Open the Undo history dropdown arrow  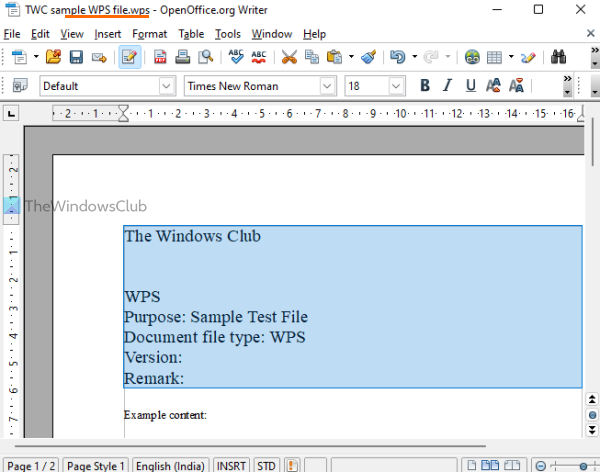click(x=414, y=57)
